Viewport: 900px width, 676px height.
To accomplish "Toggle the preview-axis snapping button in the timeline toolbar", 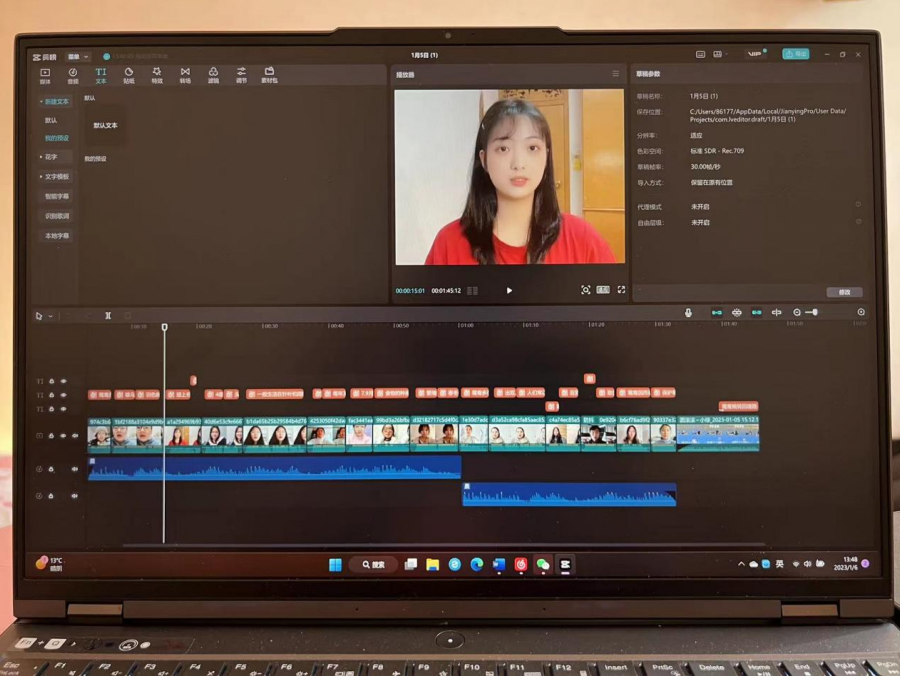I will point(776,313).
